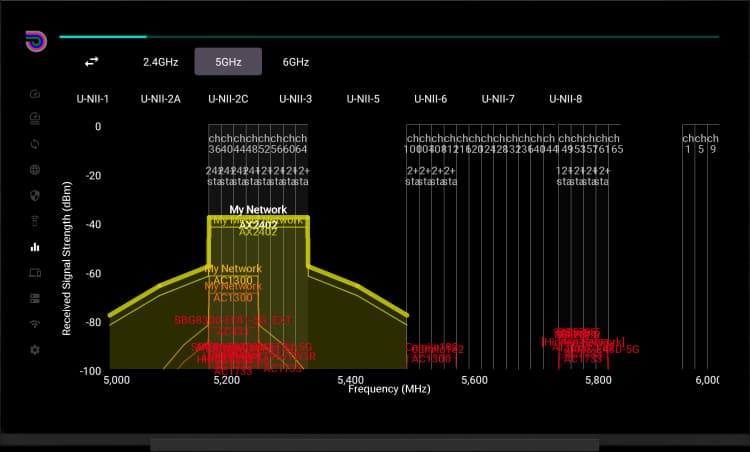Switch to the 2.4GHz band tab

point(161,62)
